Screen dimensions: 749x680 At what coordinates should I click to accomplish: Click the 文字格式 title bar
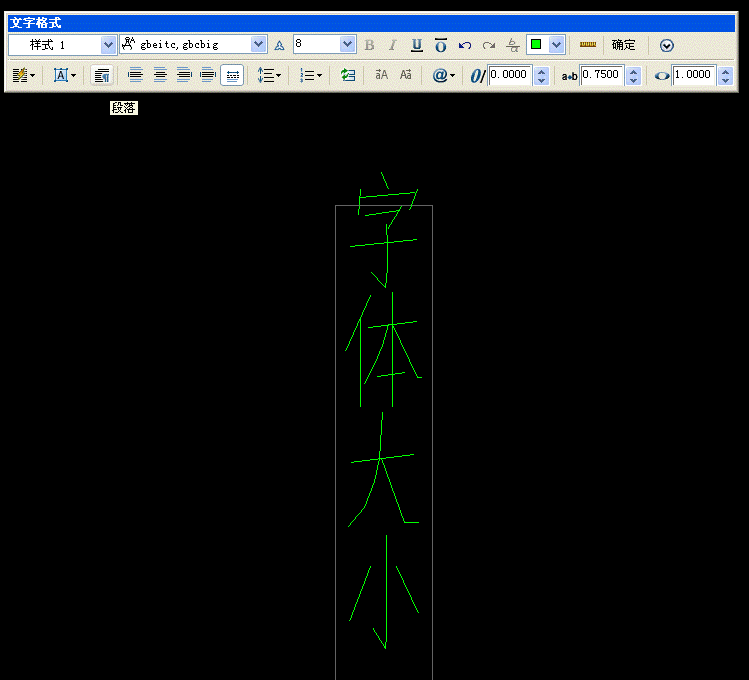371,23
